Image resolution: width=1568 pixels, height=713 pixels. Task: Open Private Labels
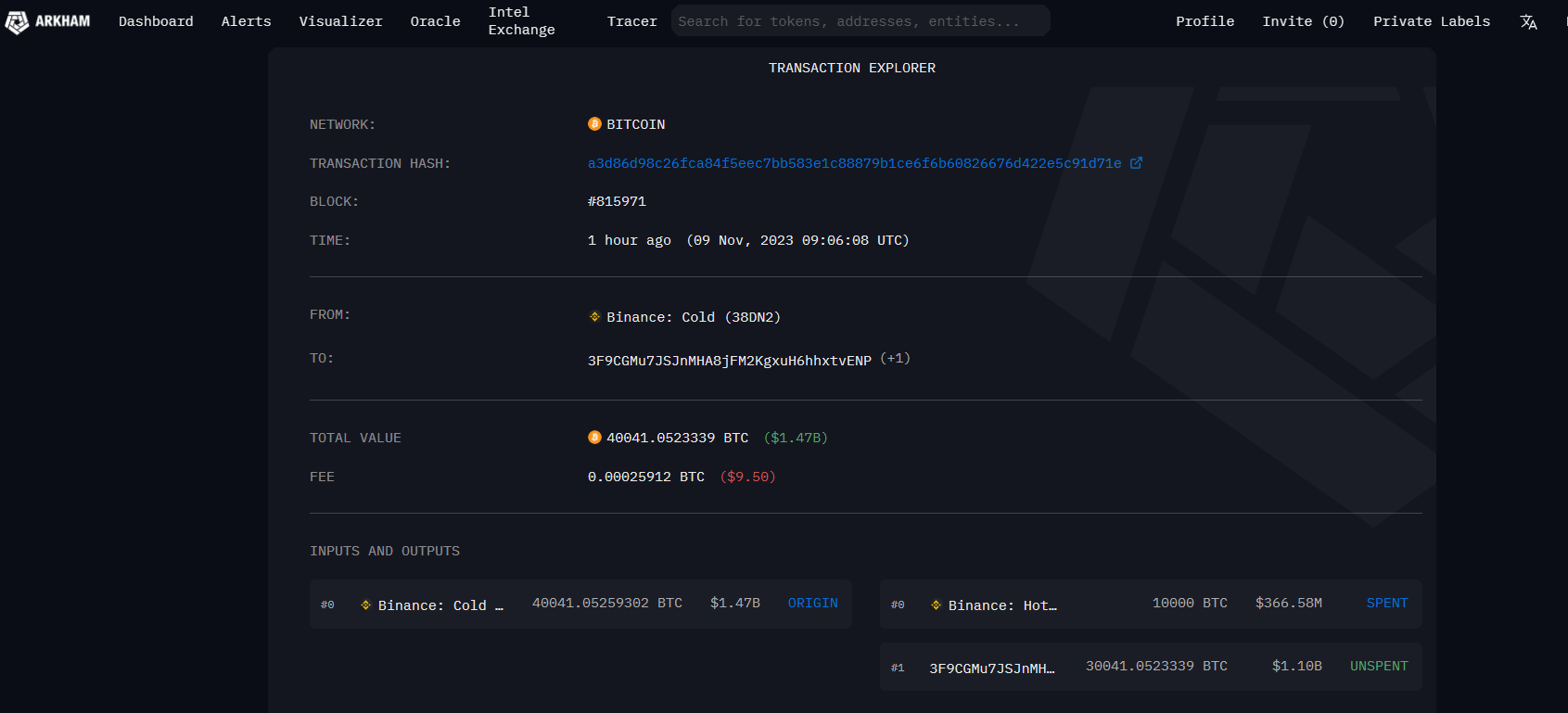coord(1432,21)
